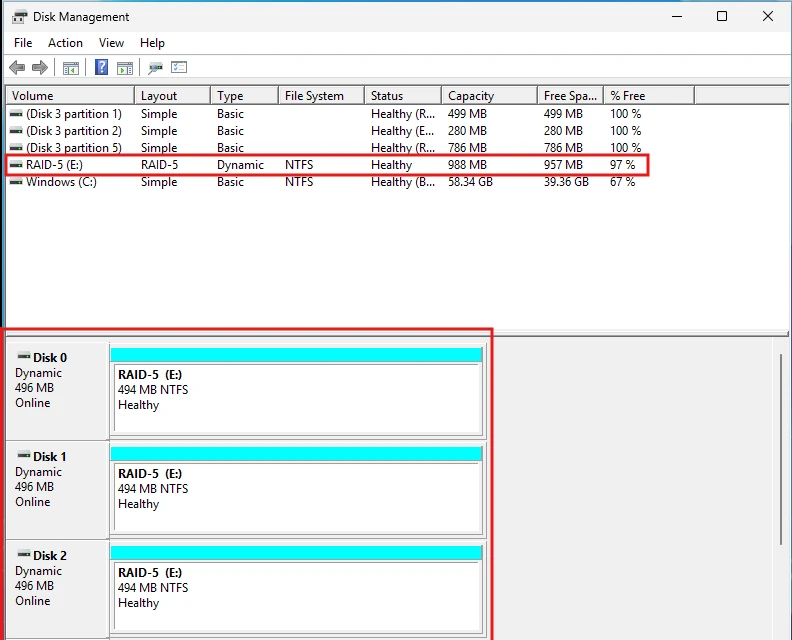792x640 pixels.
Task: Open the Settings checklist toolbar icon
Action: click(x=179, y=67)
